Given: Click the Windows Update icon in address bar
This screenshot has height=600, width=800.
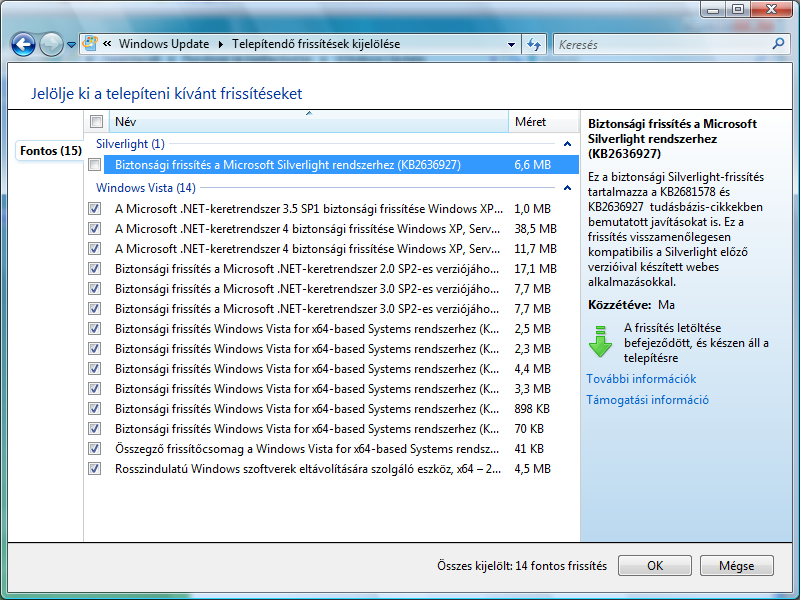Looking at the screenshot, I should [x=90, y=44].
